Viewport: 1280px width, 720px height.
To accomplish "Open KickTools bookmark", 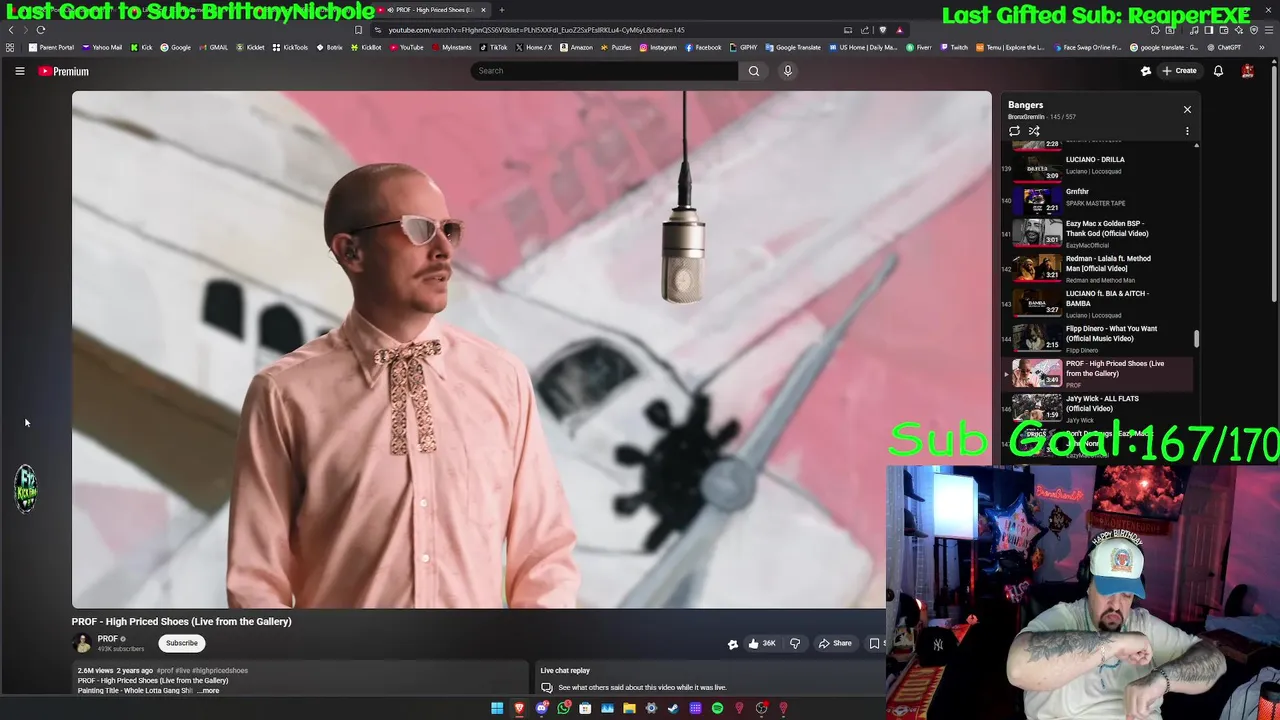I will click(x=290, y=47).
